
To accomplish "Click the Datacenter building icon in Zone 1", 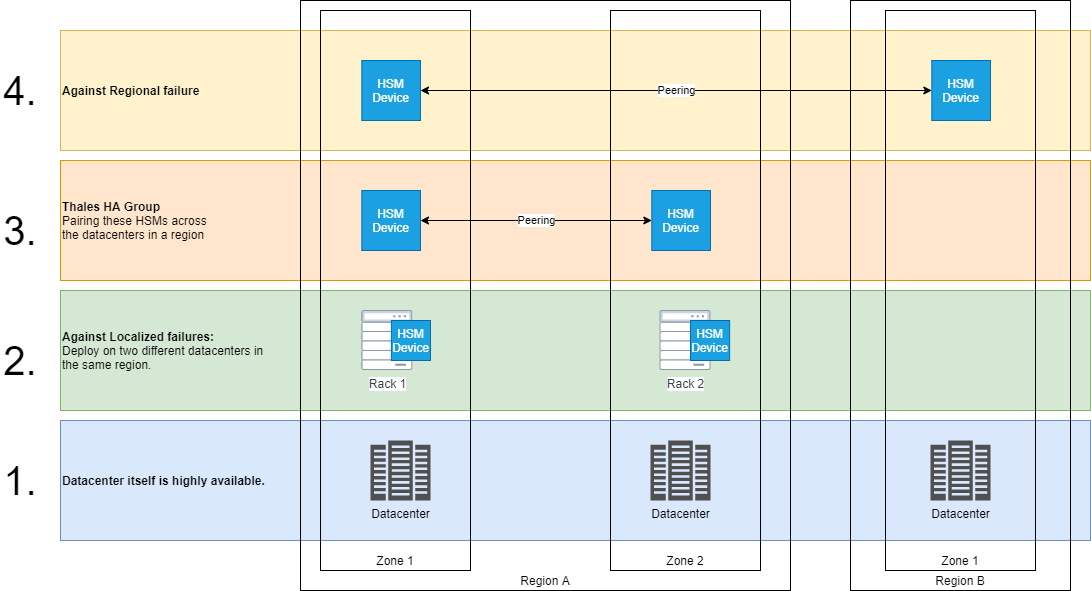I will 401,468.
